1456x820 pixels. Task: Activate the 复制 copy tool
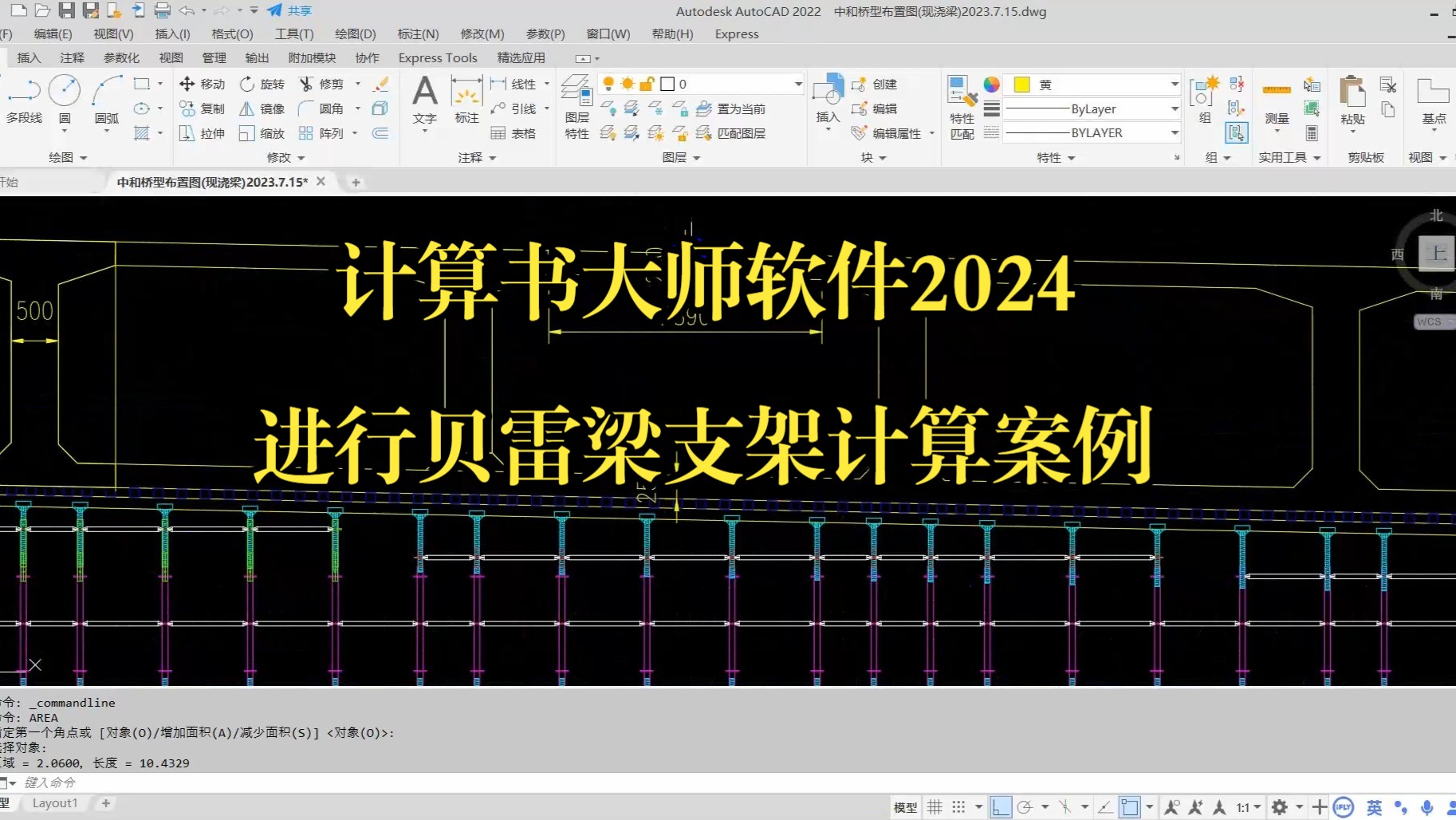(203, 108)
